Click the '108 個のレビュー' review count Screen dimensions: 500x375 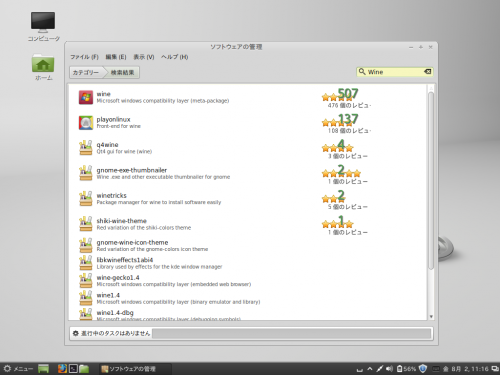click(349, 131)
